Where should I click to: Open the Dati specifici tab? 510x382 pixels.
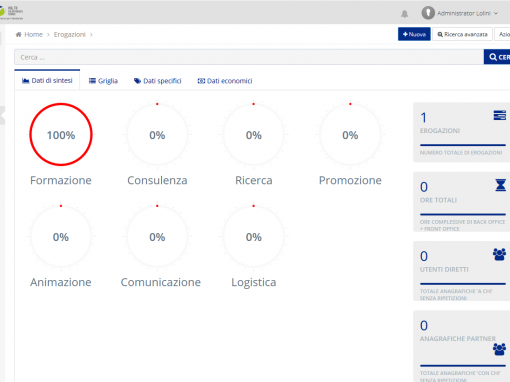[158, 81]
